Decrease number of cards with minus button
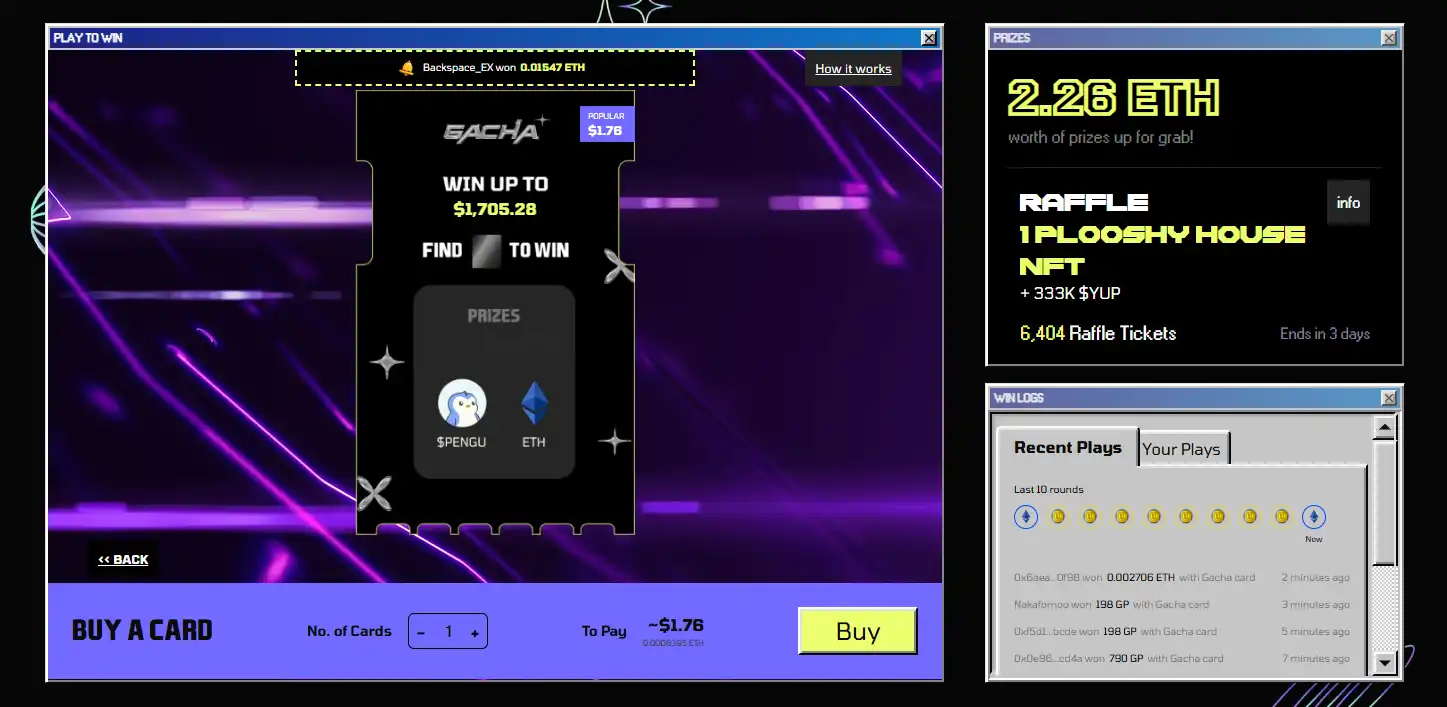Image resolution: width=1447 pixels, height=707 pixels. (x=421, y=632)
